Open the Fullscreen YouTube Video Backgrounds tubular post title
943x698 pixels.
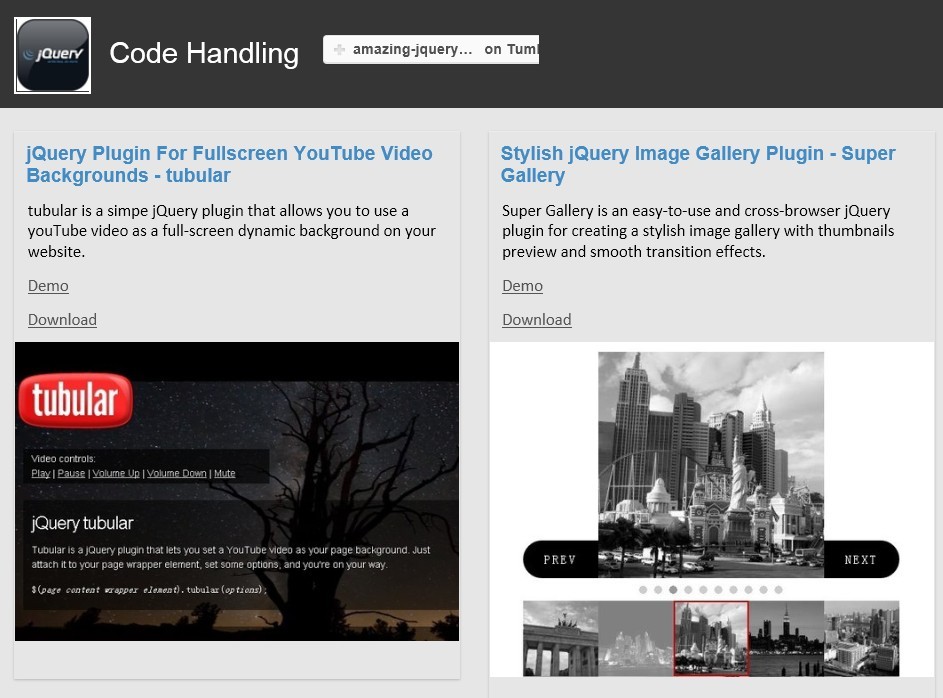click(x=229, y=164)
